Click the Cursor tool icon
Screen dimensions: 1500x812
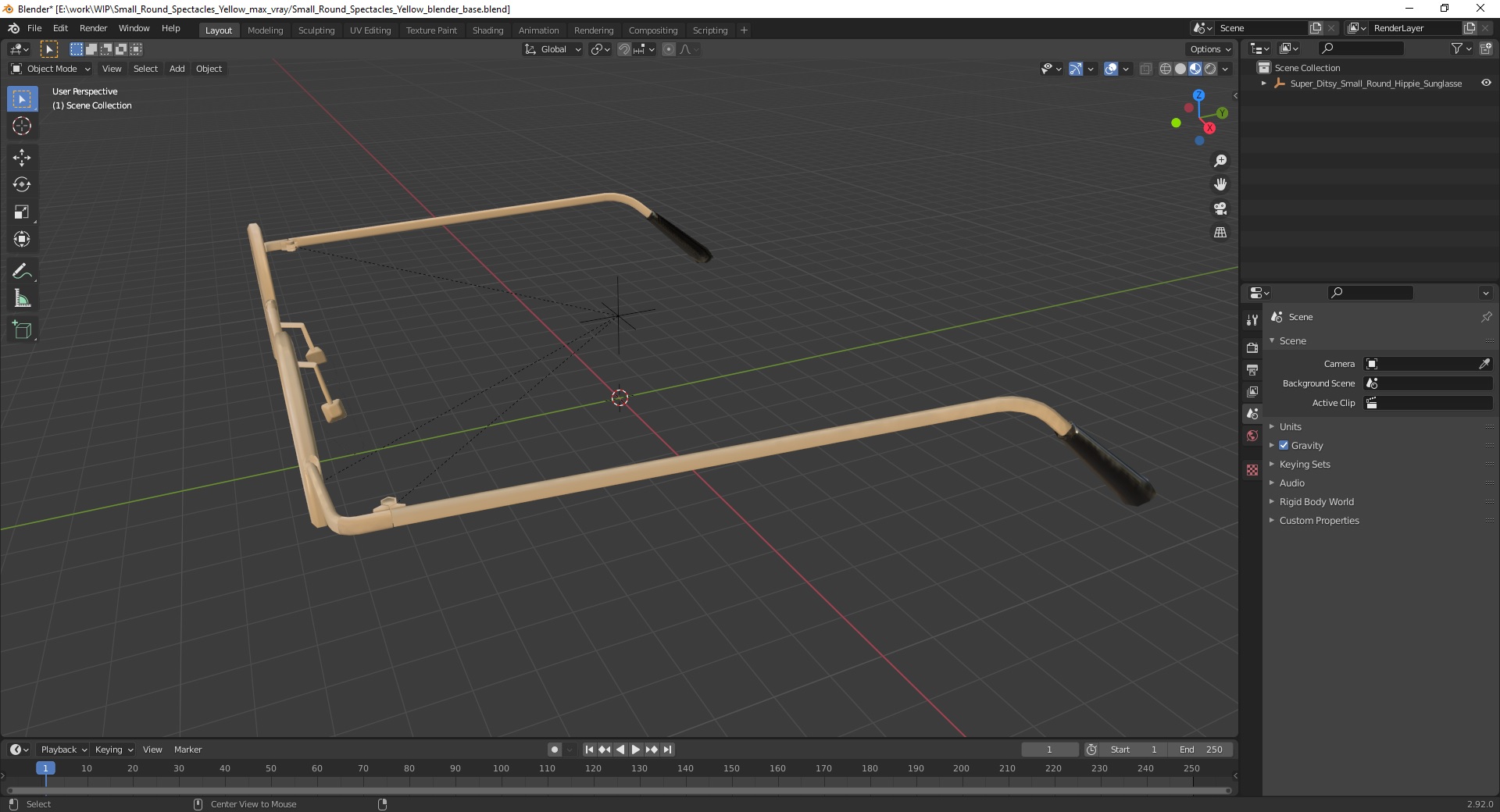22,126
